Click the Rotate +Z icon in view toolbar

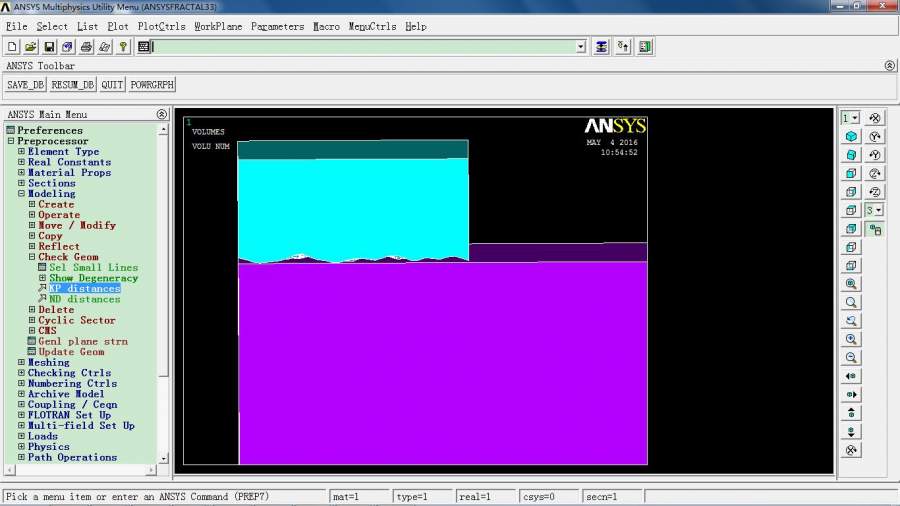875,173
